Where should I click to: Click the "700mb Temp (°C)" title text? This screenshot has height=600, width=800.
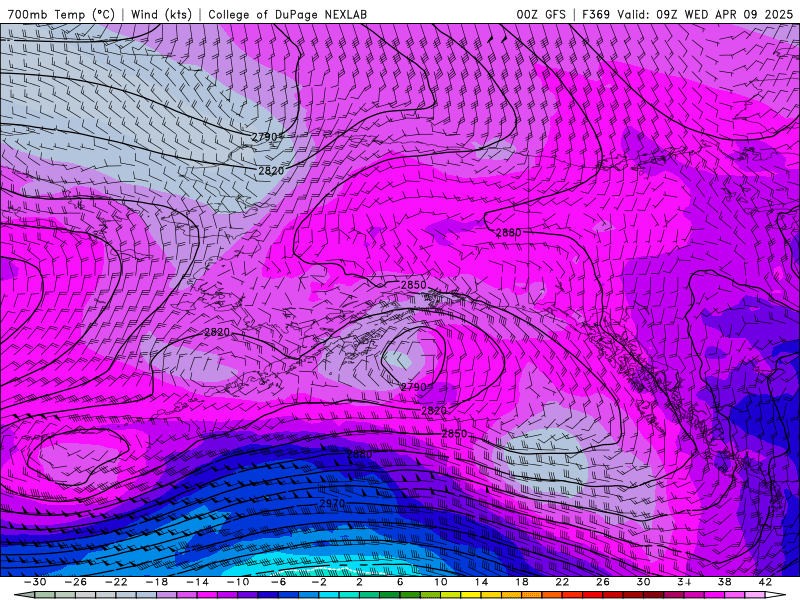(x=61, y=14)
